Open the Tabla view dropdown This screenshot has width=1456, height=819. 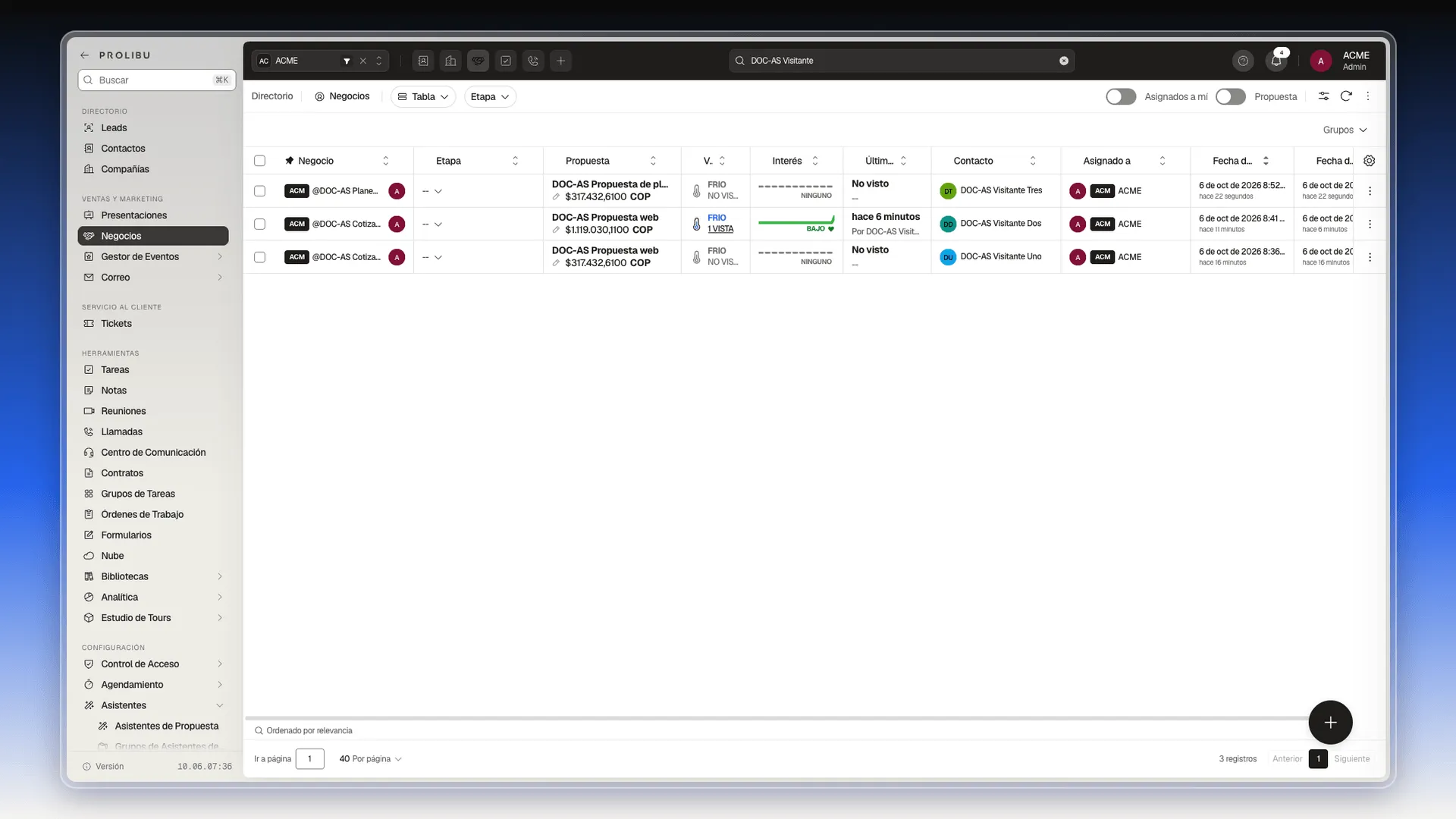click(x=423, y=96)
